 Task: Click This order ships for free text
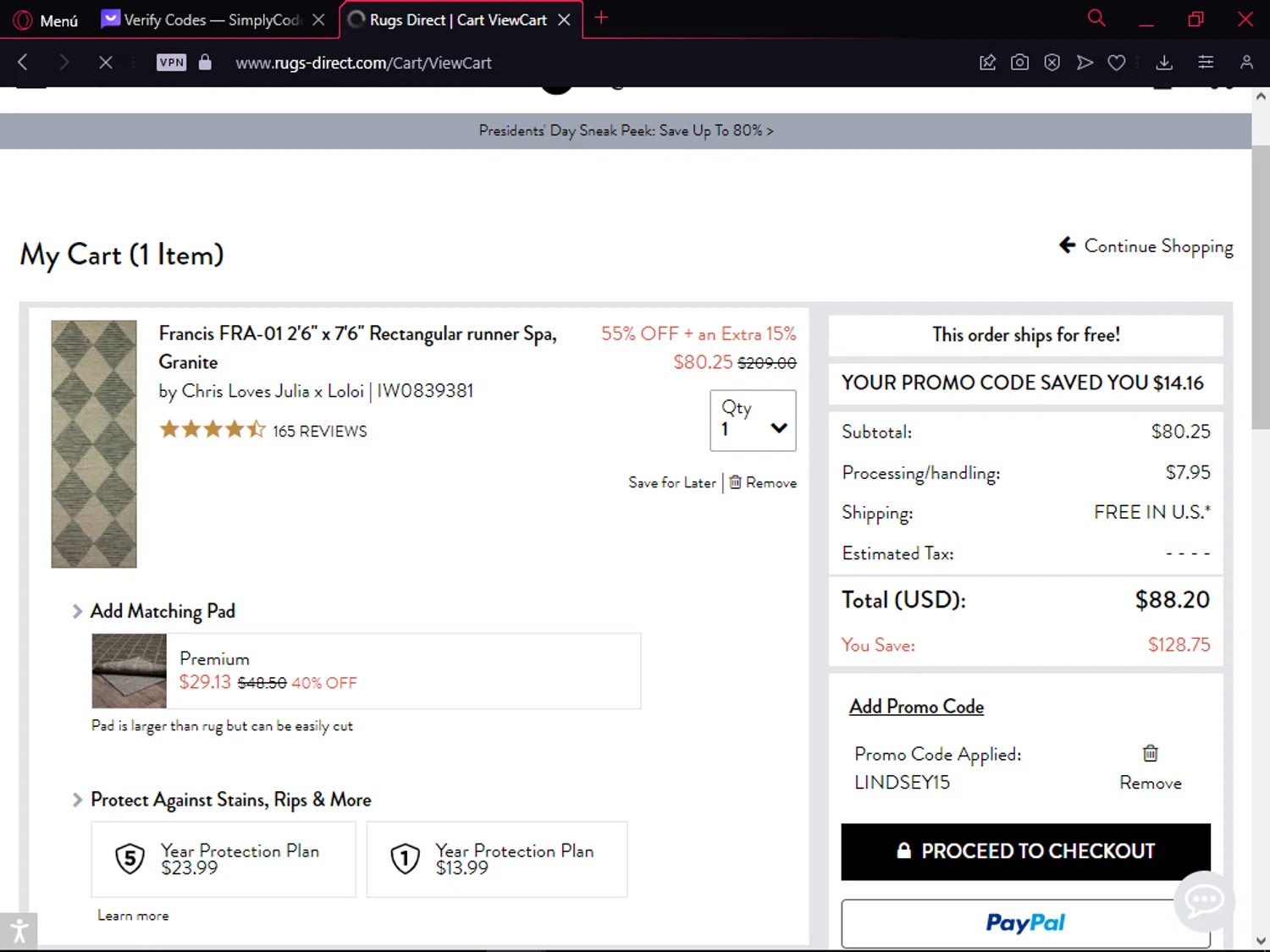[1025, 335]
